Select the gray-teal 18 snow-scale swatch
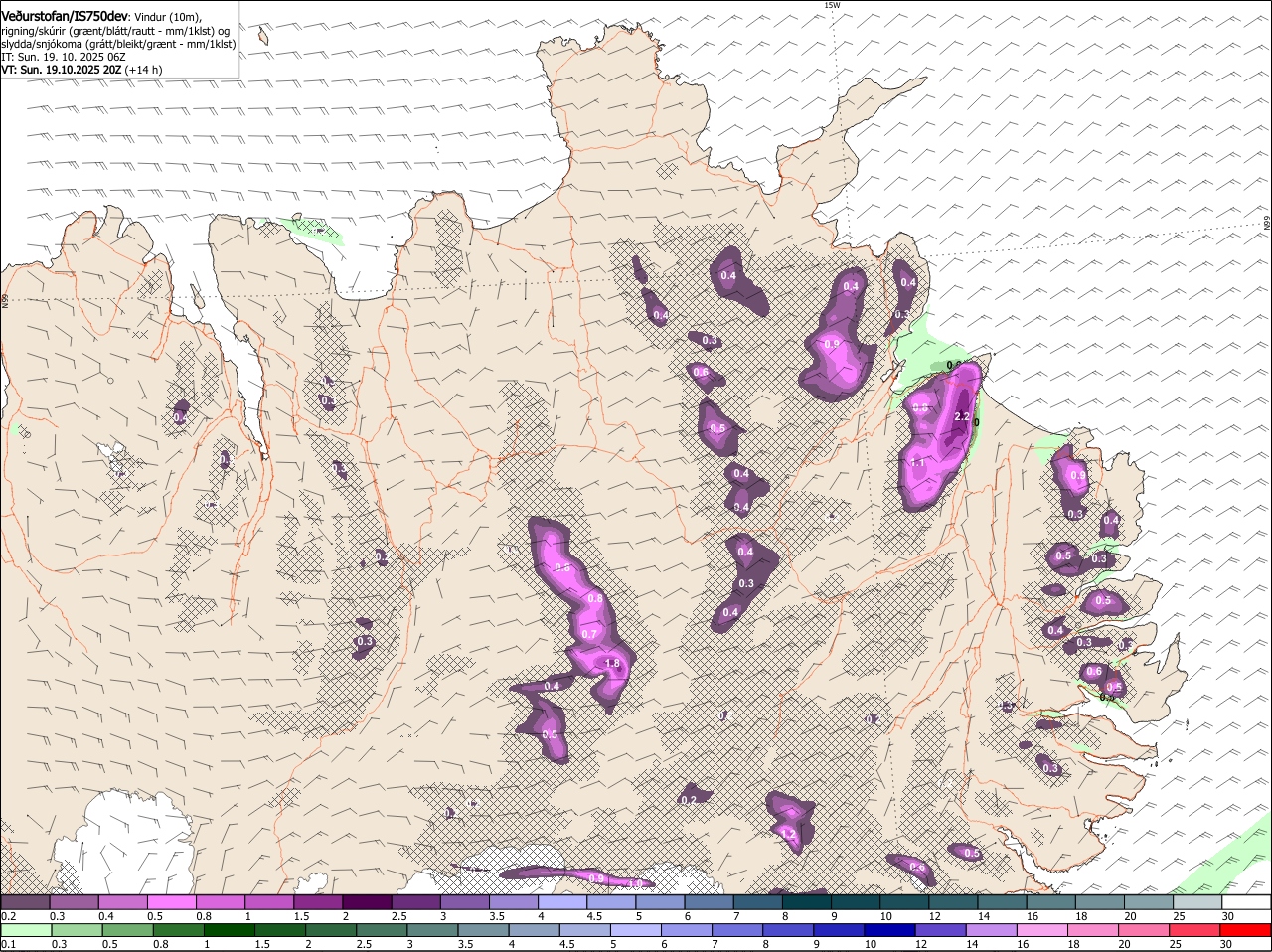The height and width of the screenshot is (952, 1272). (1100, 902)
